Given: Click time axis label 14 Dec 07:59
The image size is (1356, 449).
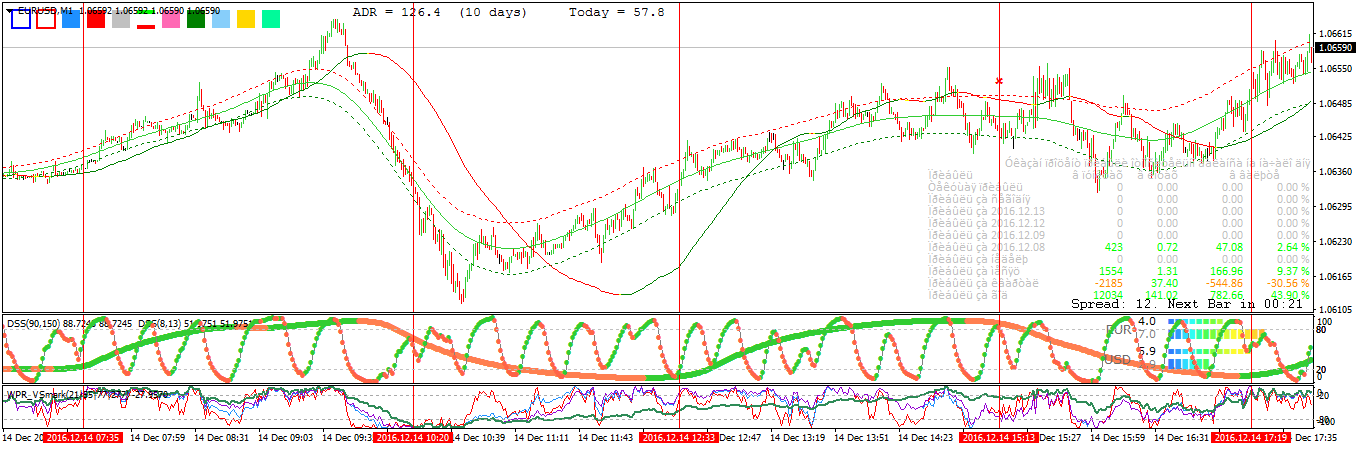Looking at the screenshot, I should click(157, 438).
